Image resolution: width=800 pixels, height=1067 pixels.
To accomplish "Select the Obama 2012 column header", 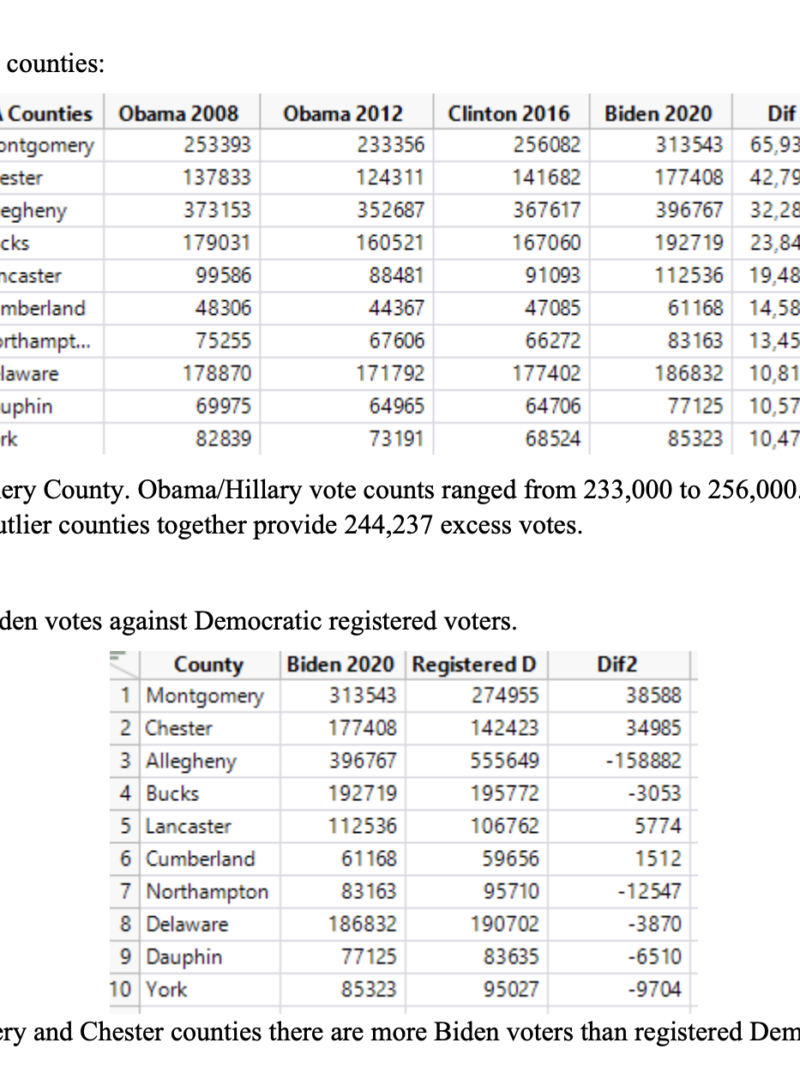I will coord(343,113).
